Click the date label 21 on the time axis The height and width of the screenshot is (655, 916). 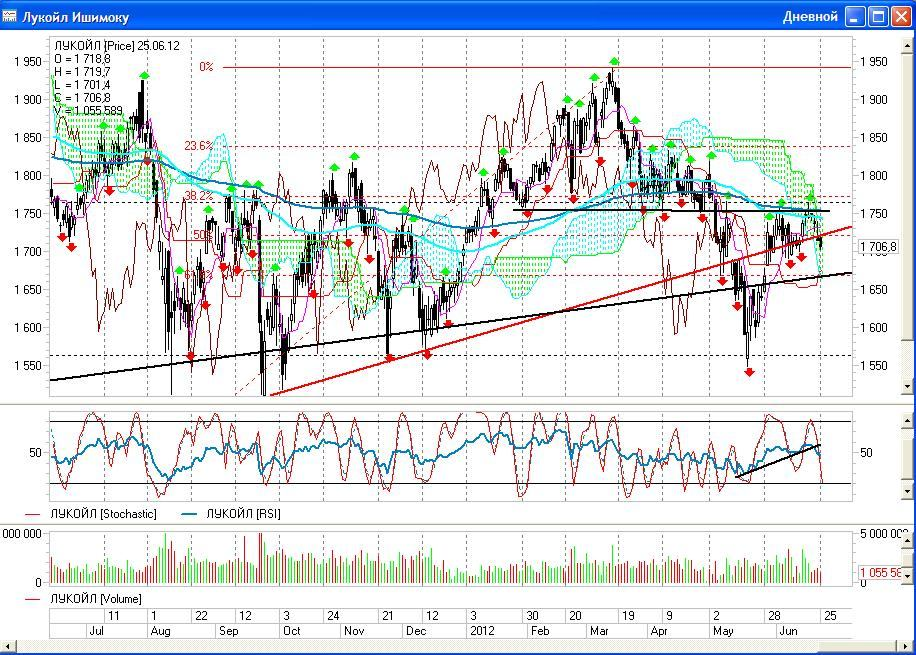click(387, 615)
